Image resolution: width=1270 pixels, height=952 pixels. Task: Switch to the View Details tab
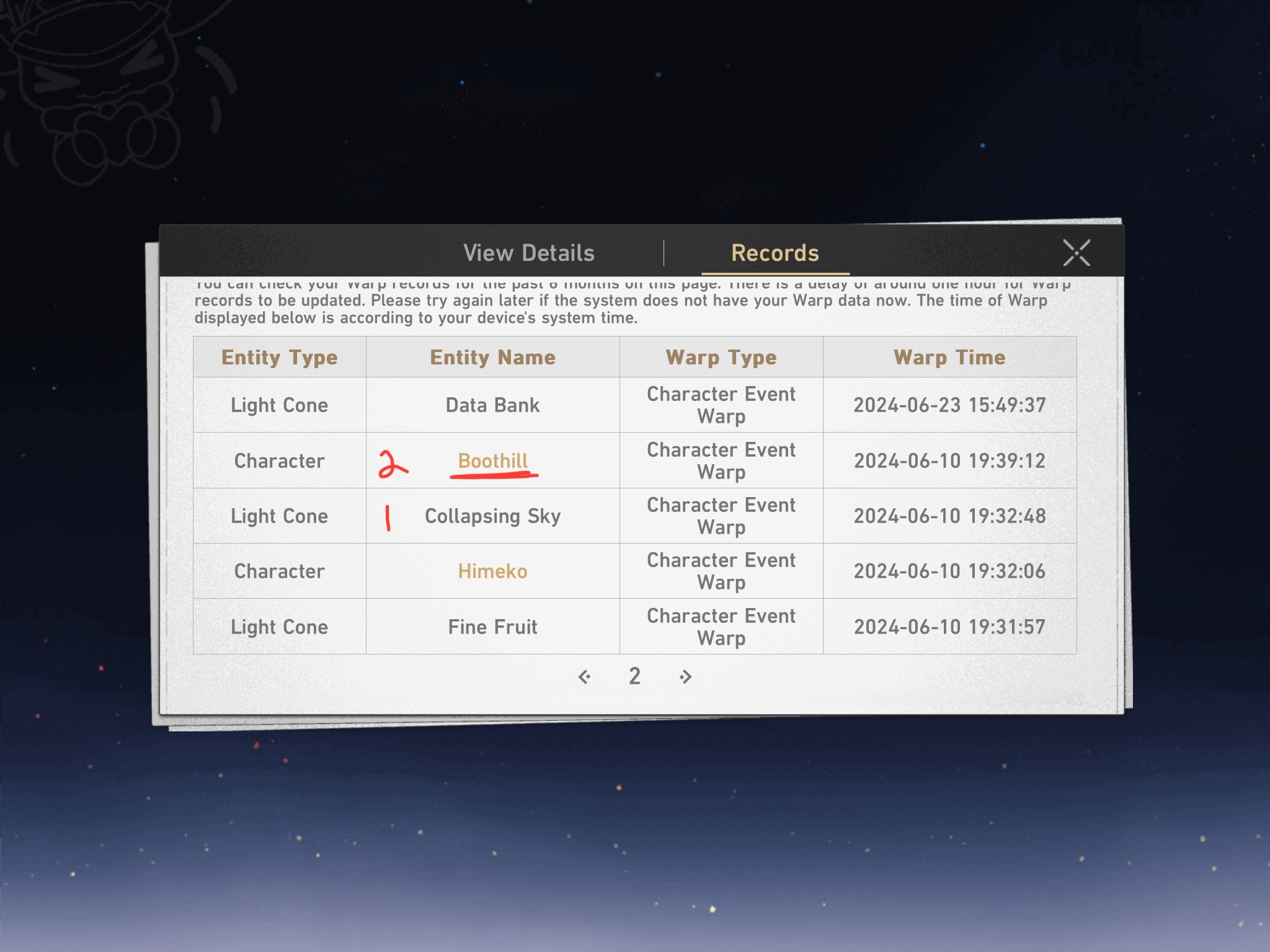[529, 253]
